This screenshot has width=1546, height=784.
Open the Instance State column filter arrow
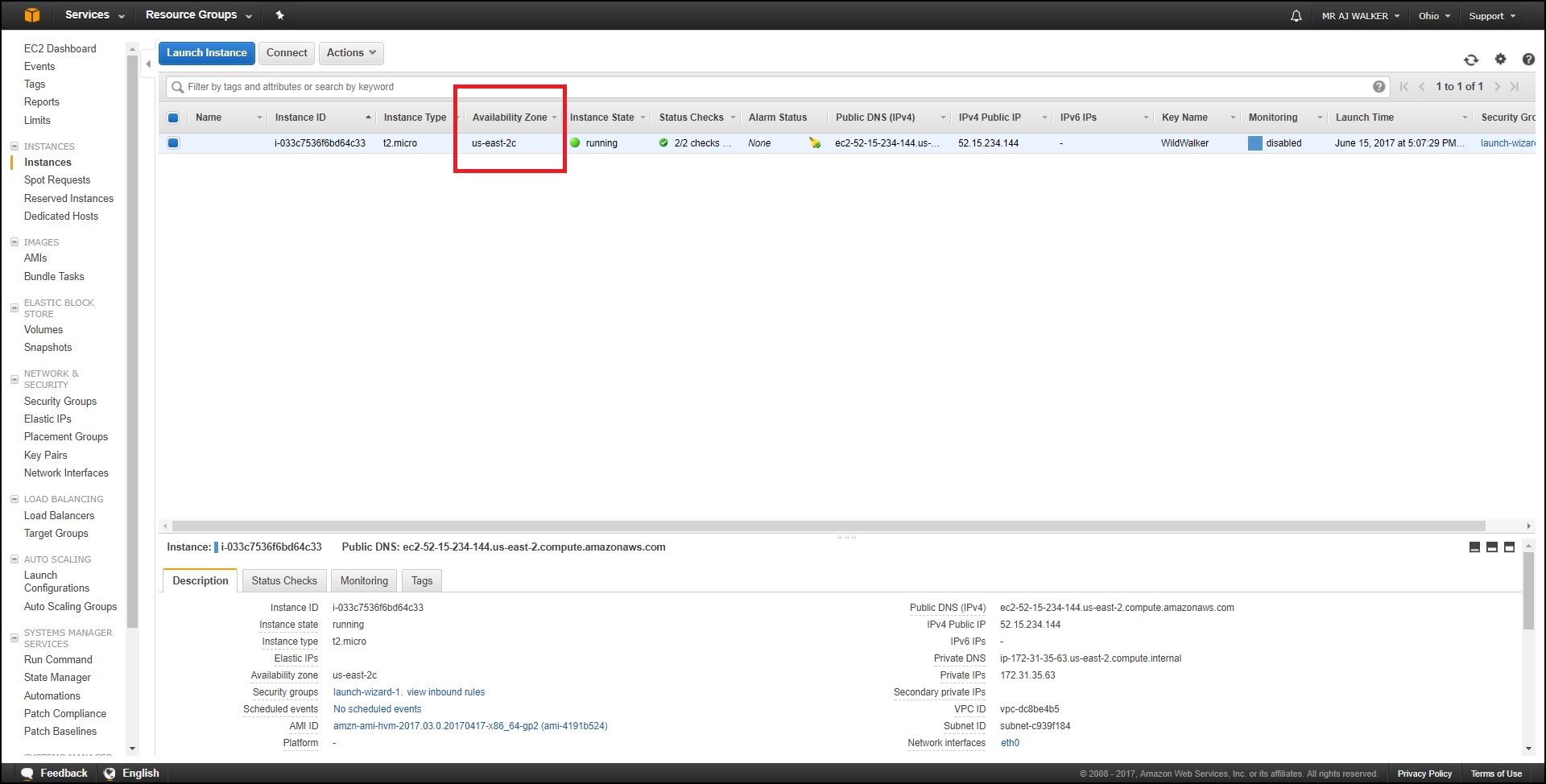tap(643, 118)
